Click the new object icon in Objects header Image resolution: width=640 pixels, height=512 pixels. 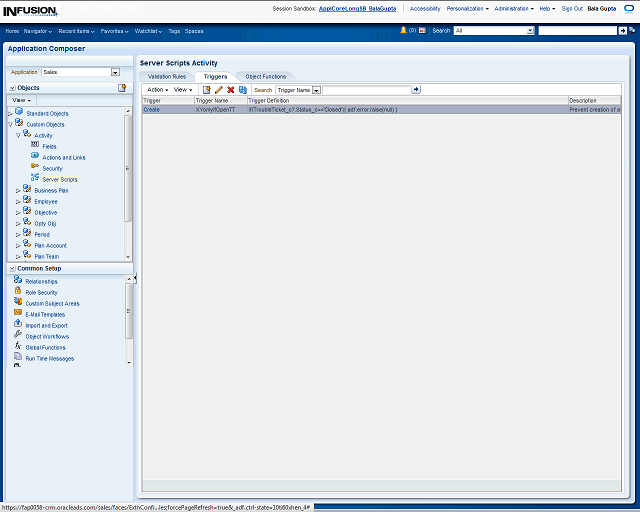122,88
